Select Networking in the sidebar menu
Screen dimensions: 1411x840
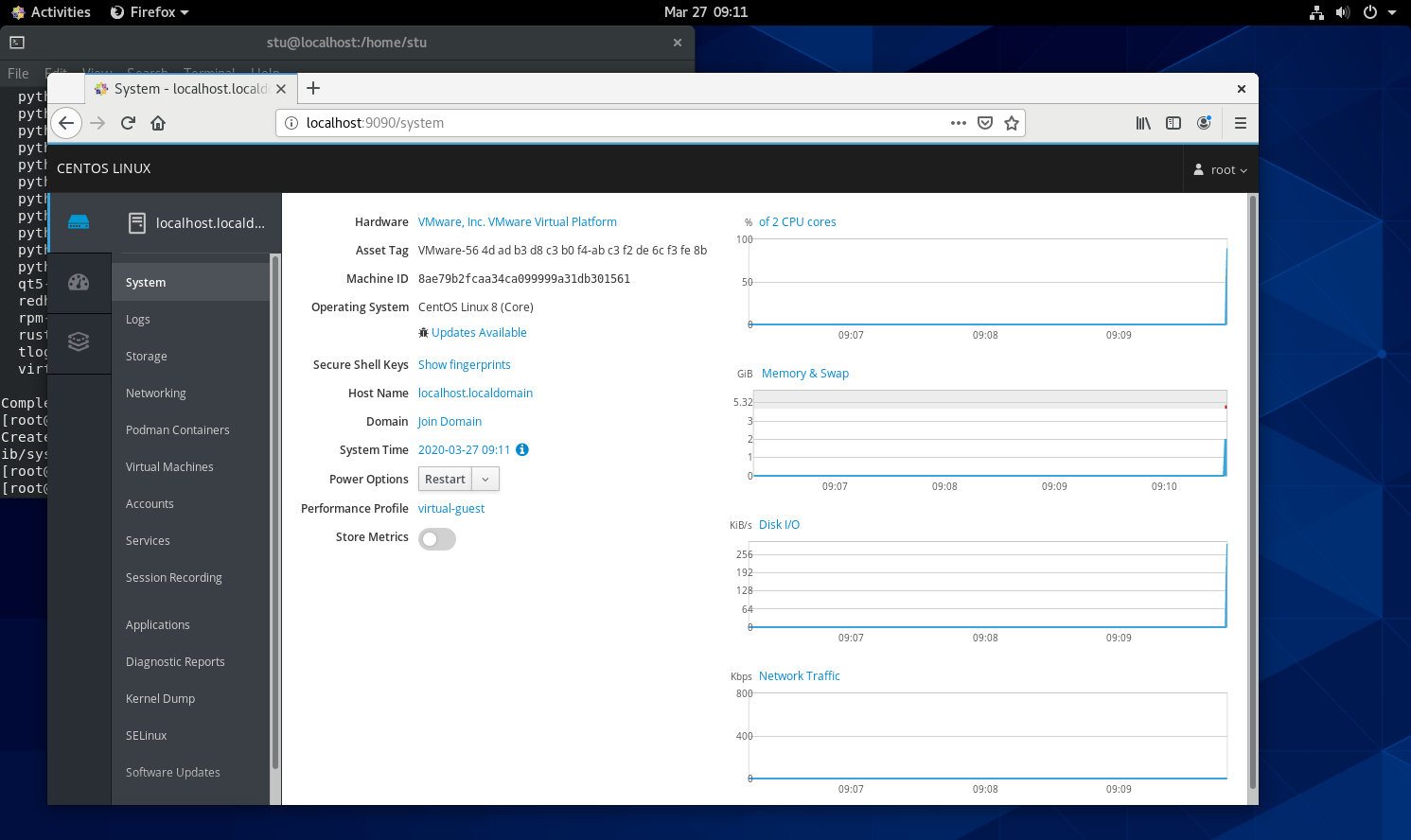point(156,394)
